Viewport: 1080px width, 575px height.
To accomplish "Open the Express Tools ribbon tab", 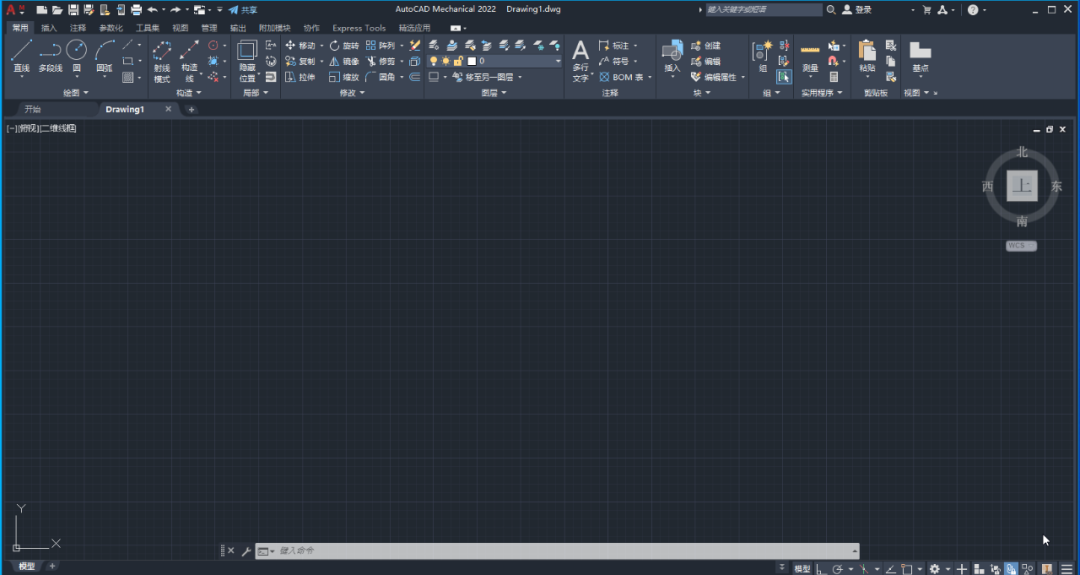I will [x=358, y=28].
